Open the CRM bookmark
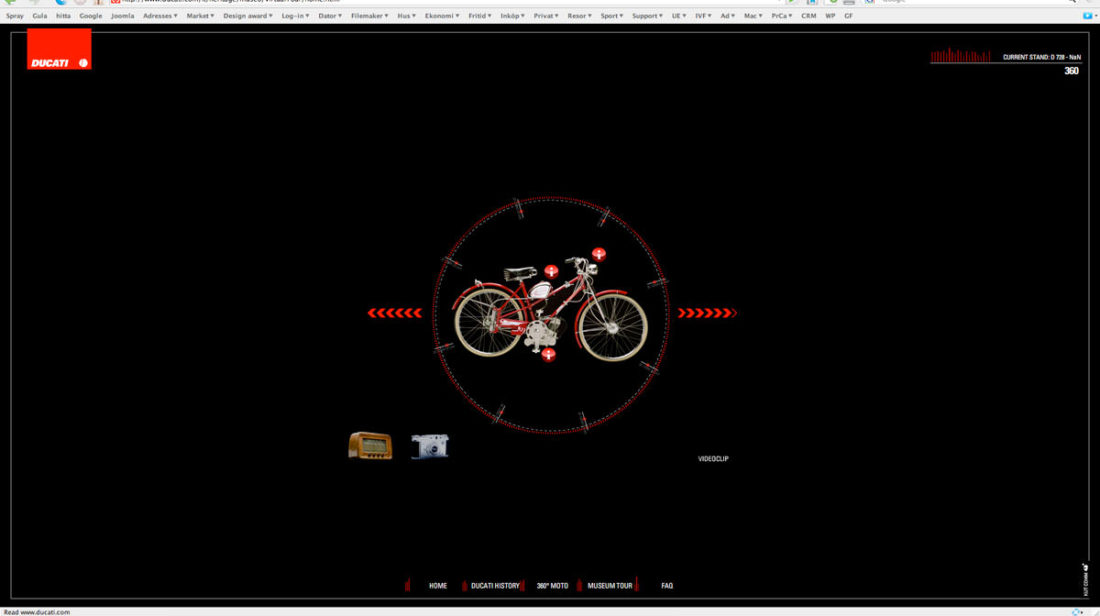 [808, 15]
